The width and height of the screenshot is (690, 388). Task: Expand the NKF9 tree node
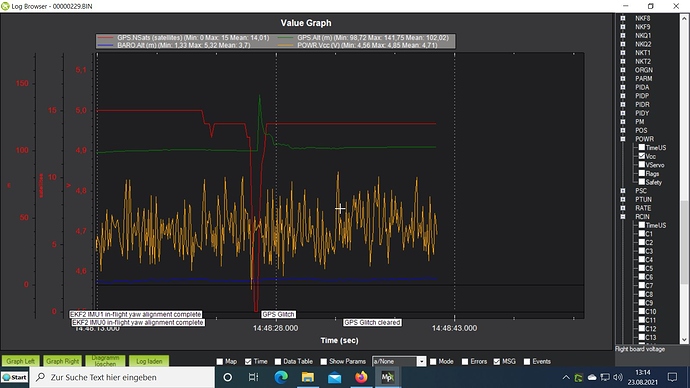click(623, 27)
